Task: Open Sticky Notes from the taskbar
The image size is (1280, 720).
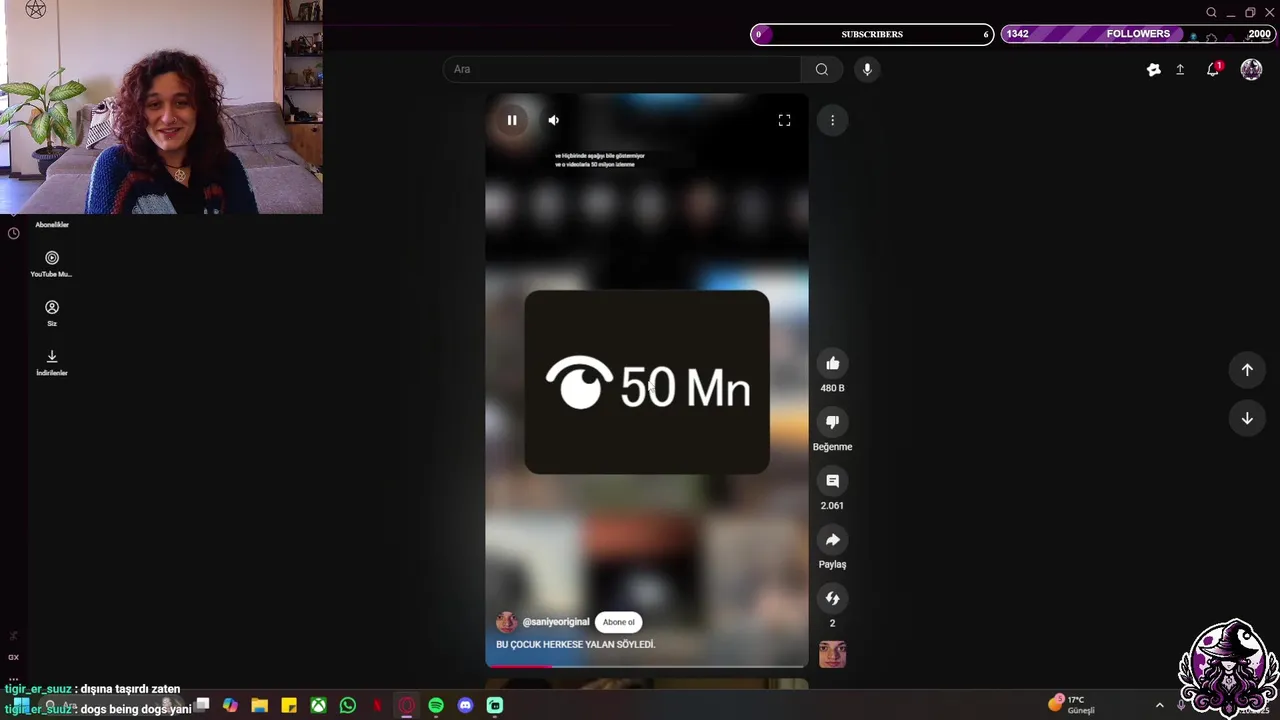Action: click(x=289, y=706)
